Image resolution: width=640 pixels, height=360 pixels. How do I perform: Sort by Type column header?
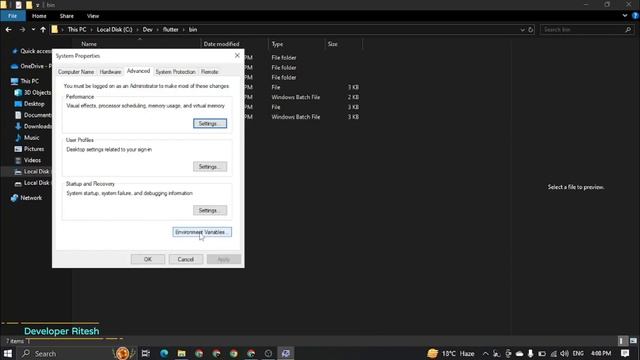point(277,44)
